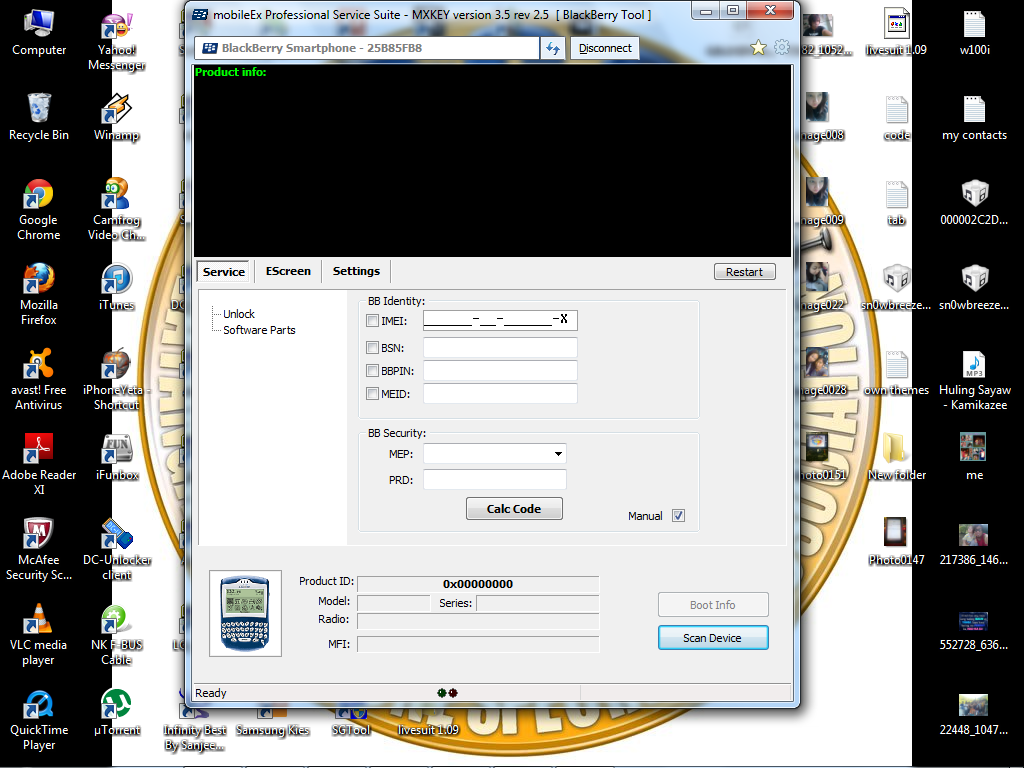This screenshot has height=768, width=1024.
Task: Launch Adobe Reader XI desktop icon
Action: pos(38,464)
